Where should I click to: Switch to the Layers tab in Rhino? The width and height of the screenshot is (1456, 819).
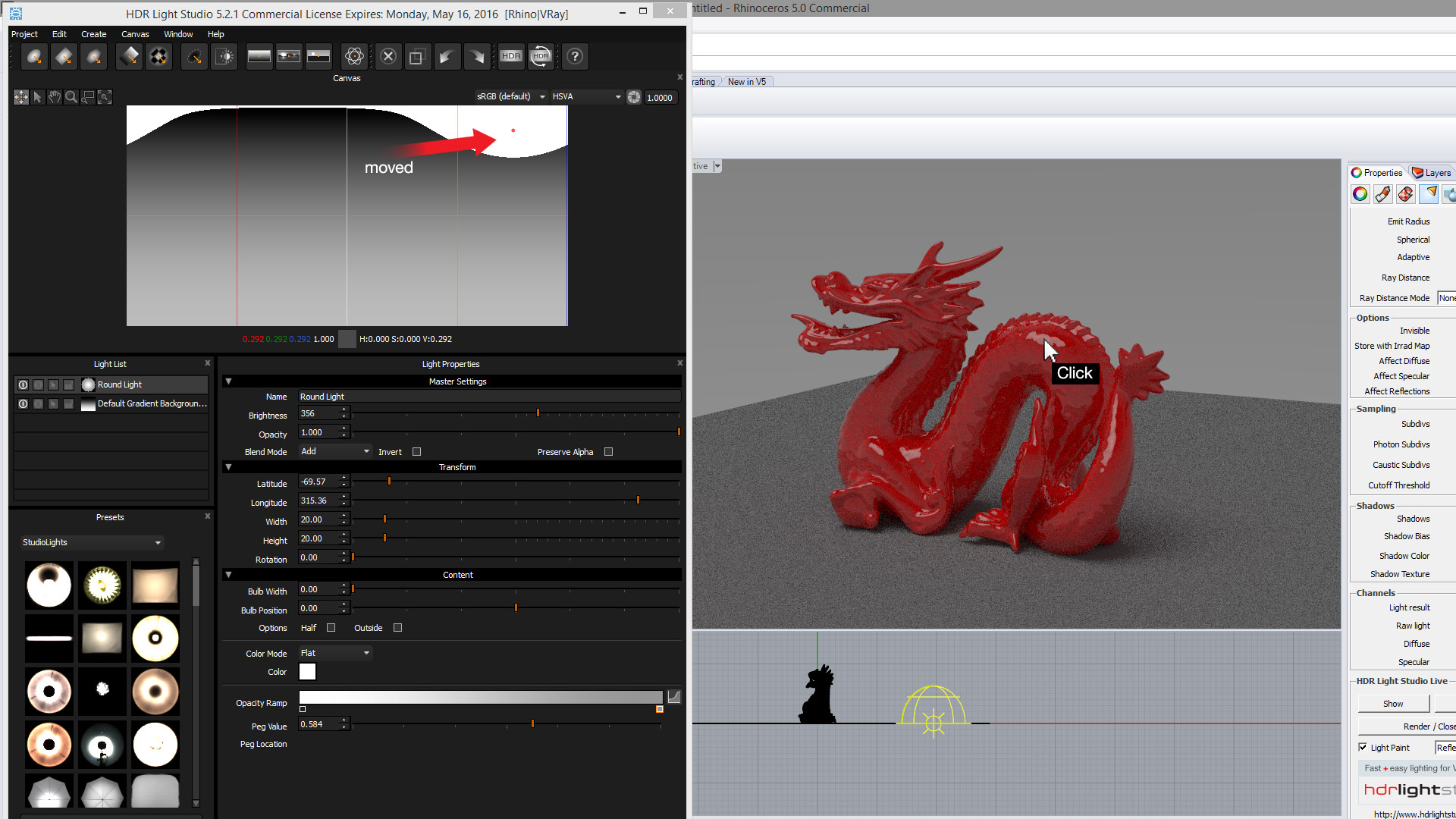pyautogui.click(x=1432, y=173)
